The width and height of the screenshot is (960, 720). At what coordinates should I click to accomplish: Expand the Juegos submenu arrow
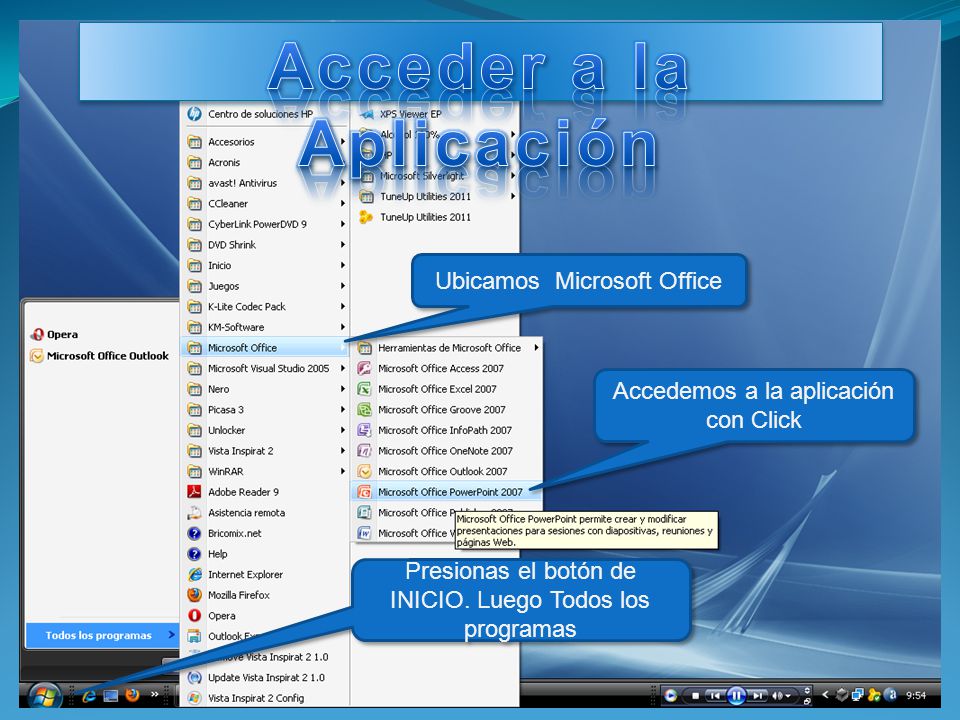click(343, 286)
